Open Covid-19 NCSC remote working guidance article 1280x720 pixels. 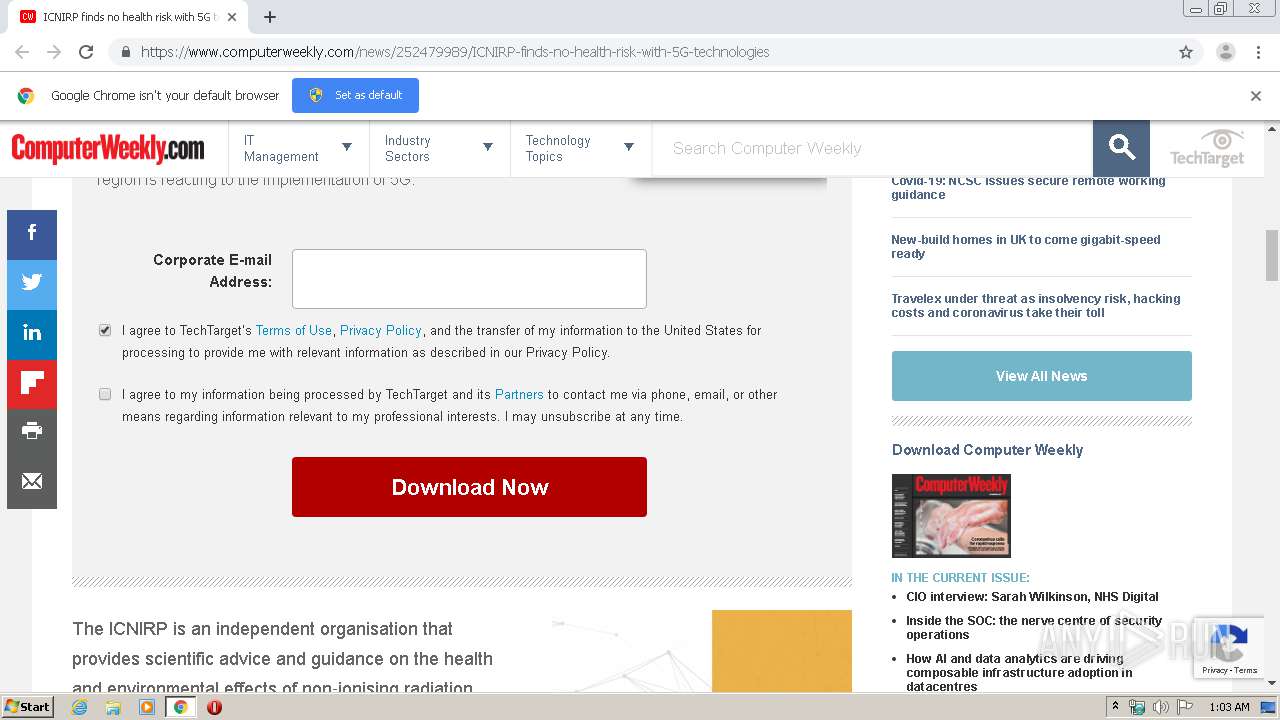(1028, 188)
